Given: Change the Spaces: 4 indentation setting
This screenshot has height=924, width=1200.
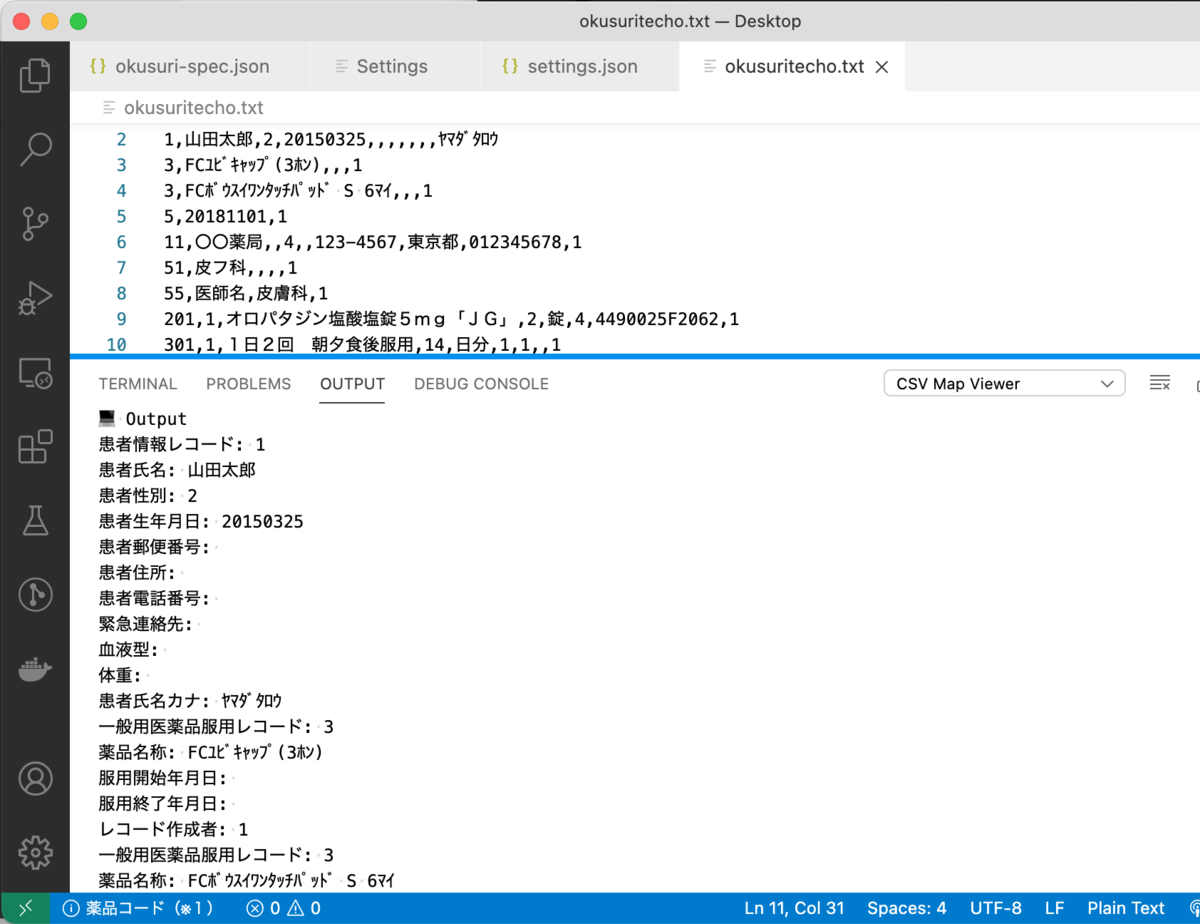Looking at the screenshot, I should 906,908.
